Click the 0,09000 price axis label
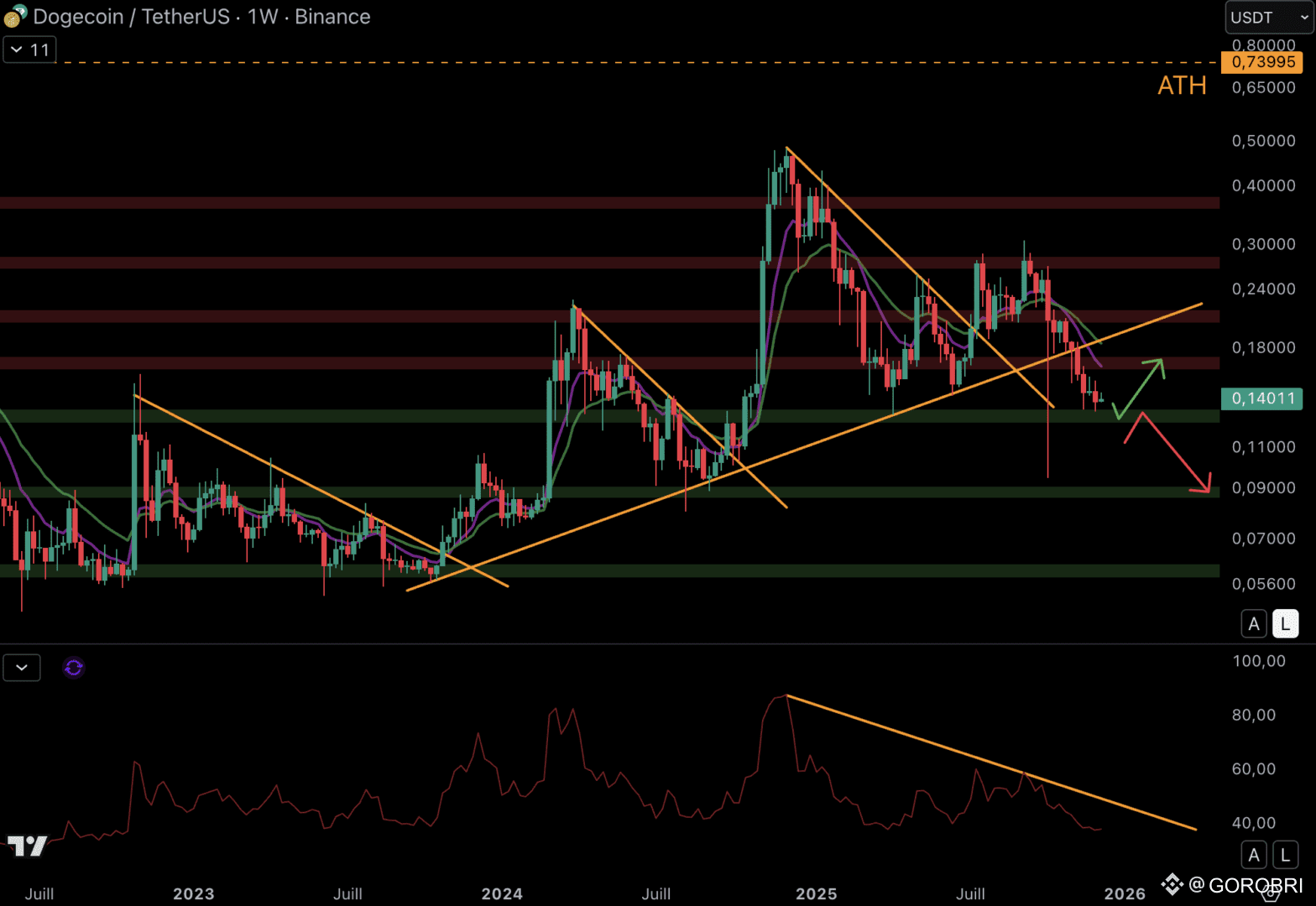The image size is (1316, 906). (1264, 487)
